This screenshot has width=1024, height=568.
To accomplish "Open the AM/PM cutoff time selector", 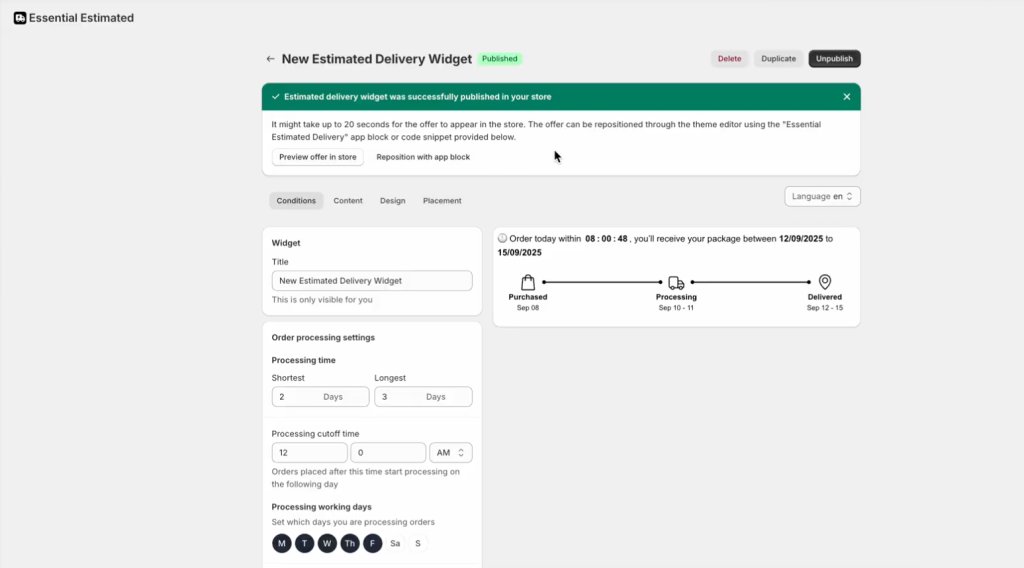I will coord(451,452).
